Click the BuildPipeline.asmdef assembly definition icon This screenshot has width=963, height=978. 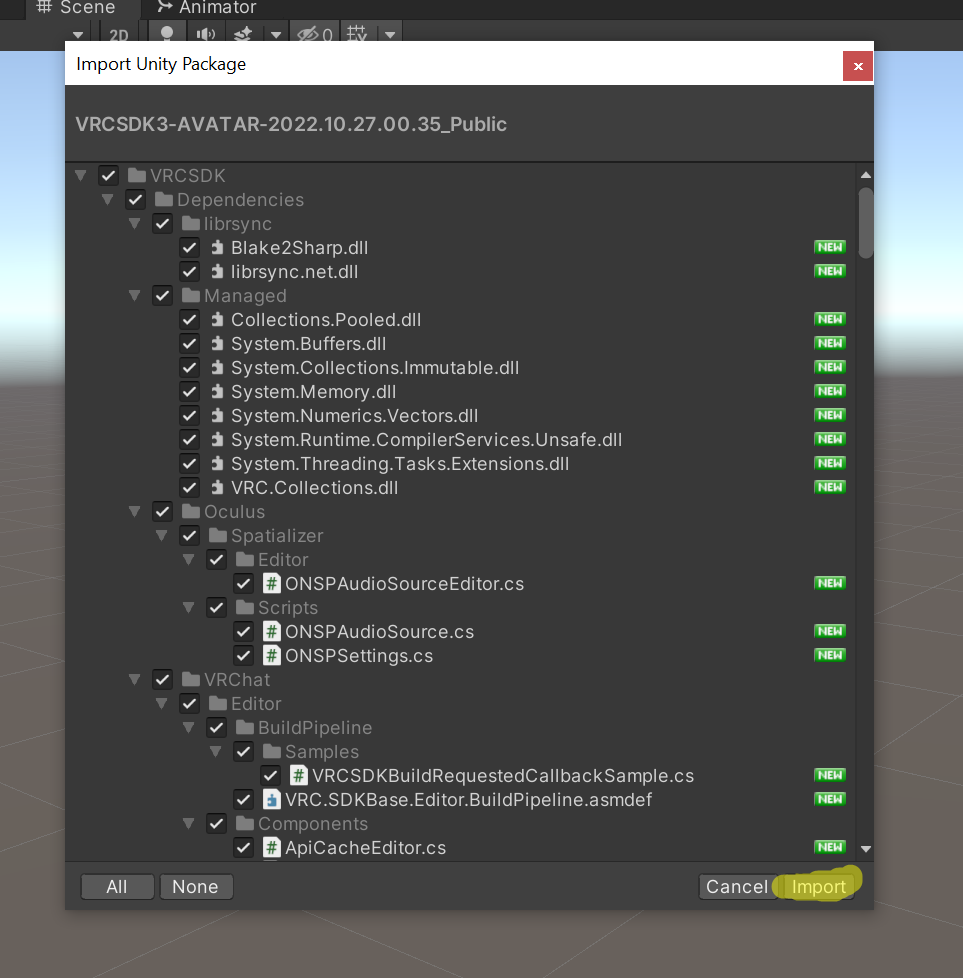[x=271, y=800]
